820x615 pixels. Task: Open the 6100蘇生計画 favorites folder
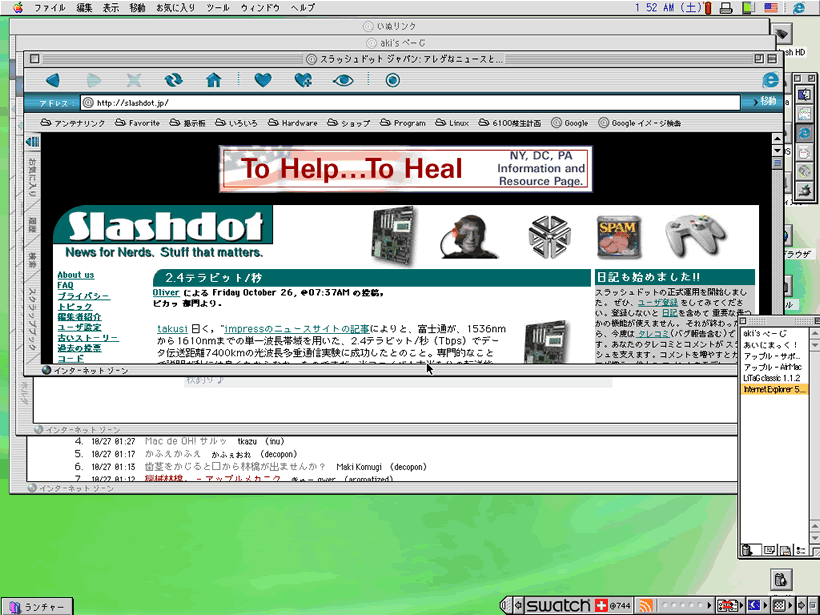pos(510,123)
